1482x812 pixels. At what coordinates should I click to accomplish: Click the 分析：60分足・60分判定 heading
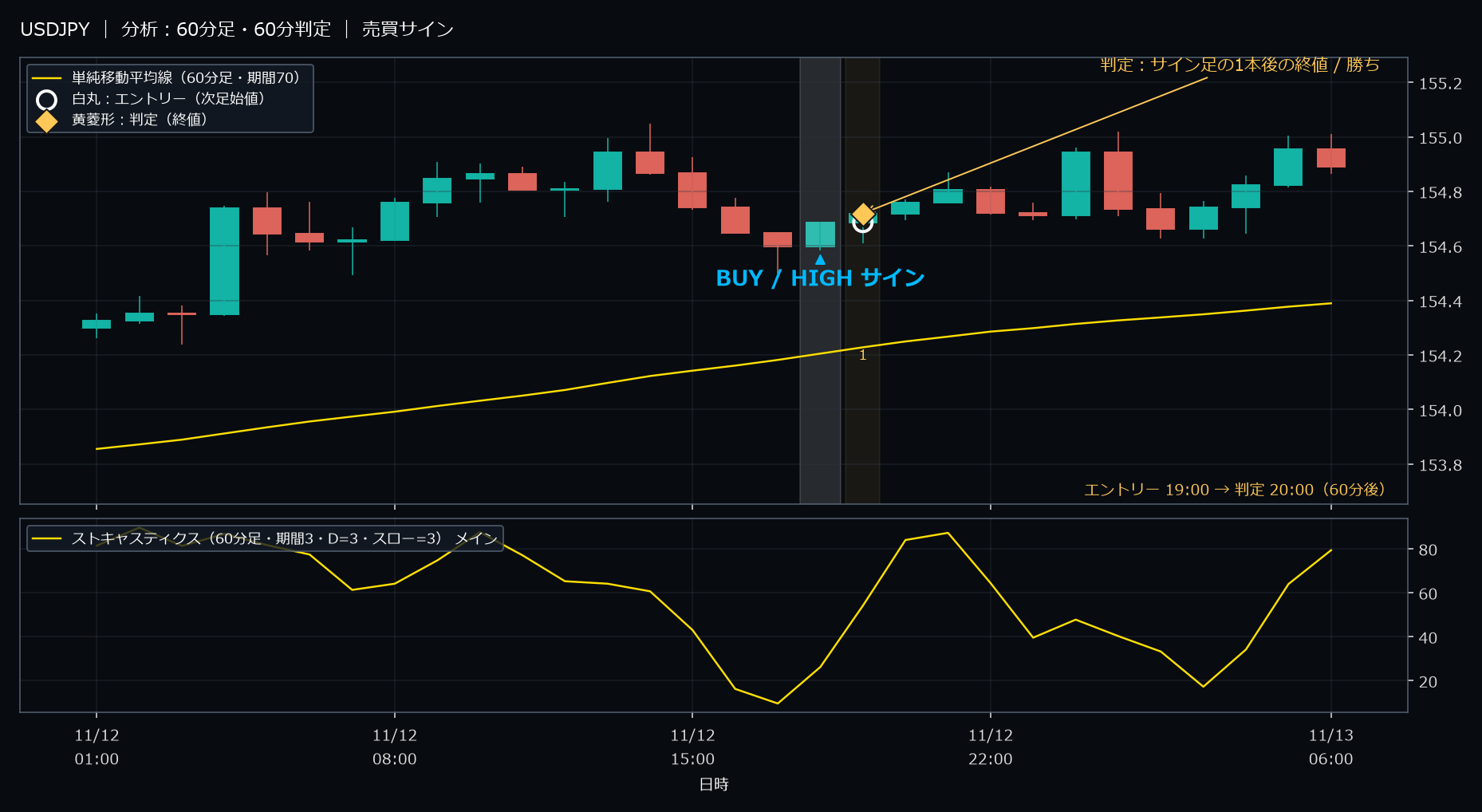click(x=226, y=30)
